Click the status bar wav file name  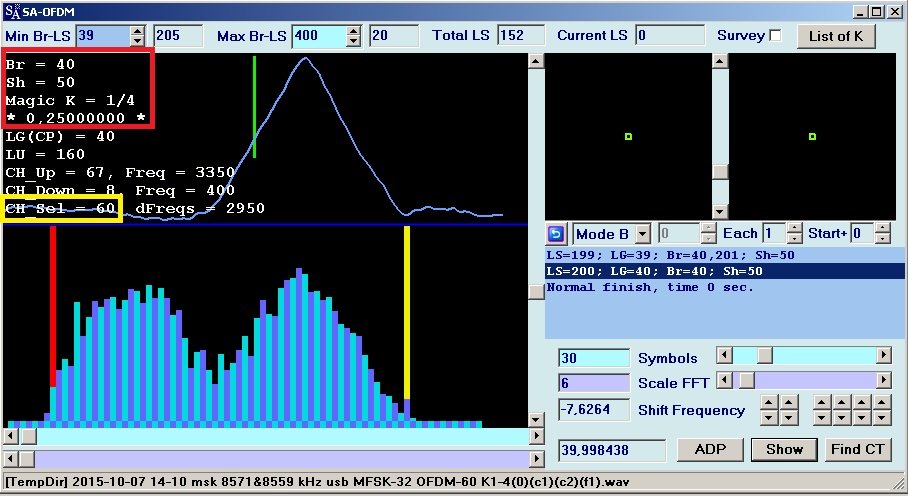(x=317, y=482)
